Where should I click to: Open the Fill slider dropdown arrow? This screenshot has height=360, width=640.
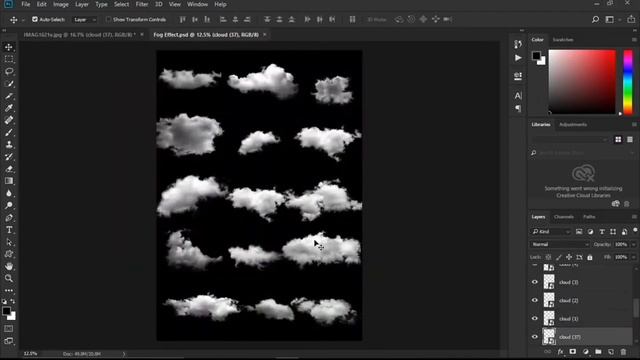click(633, 257)
